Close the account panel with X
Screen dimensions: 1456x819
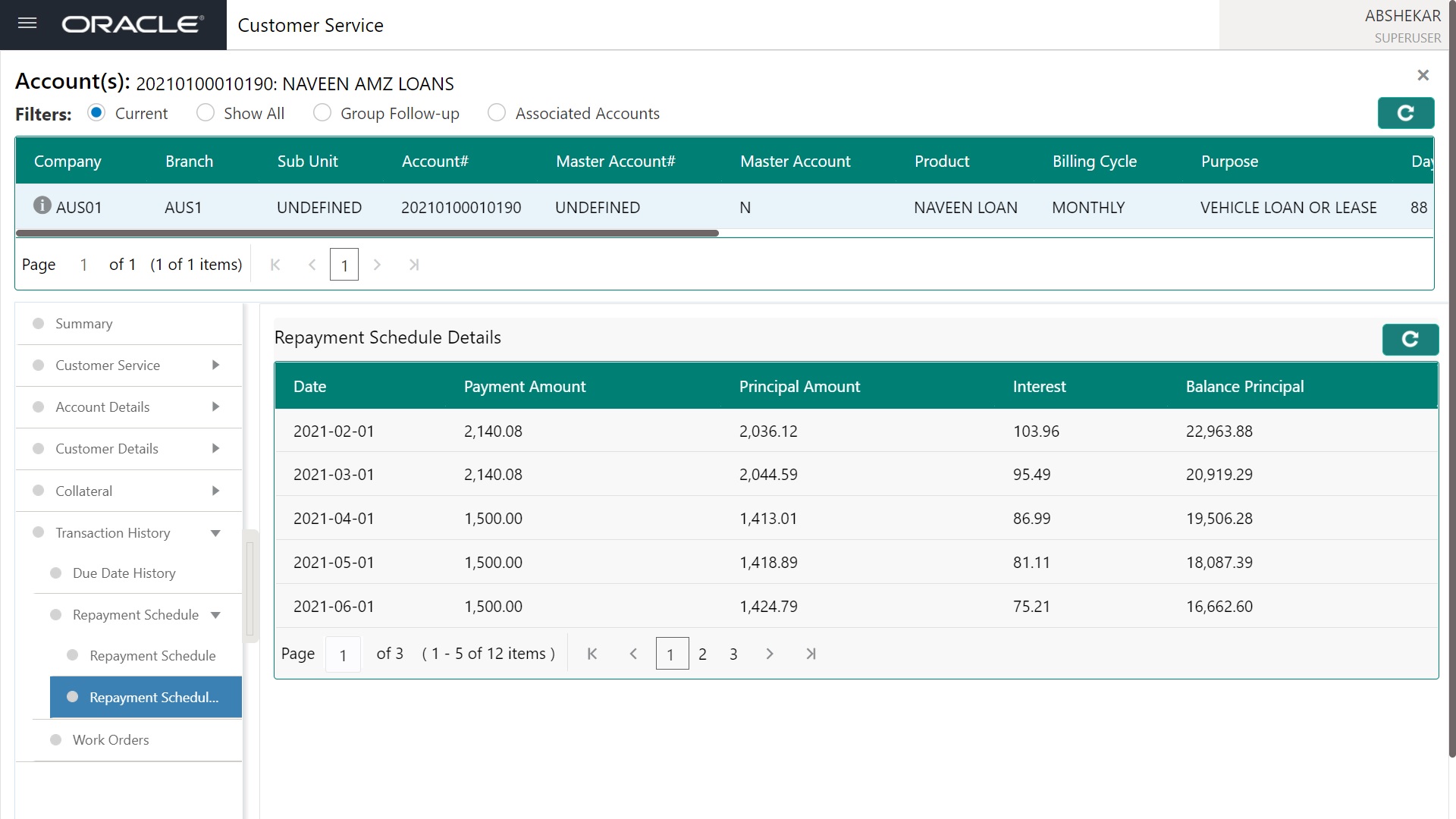(1423, 75)
